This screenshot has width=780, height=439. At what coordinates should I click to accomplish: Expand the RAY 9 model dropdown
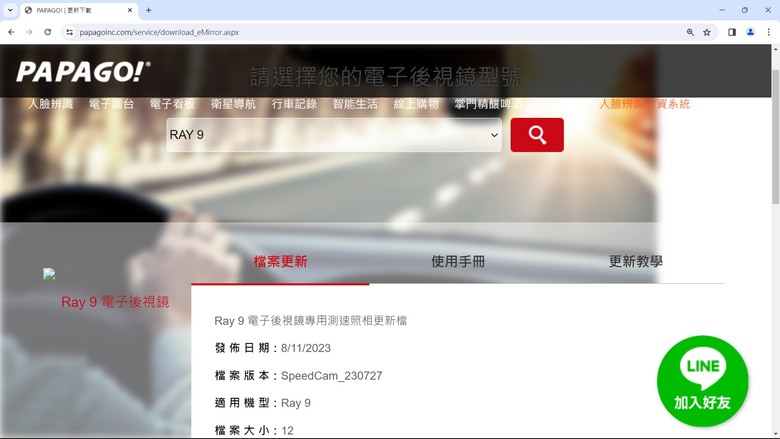(334, 135)
